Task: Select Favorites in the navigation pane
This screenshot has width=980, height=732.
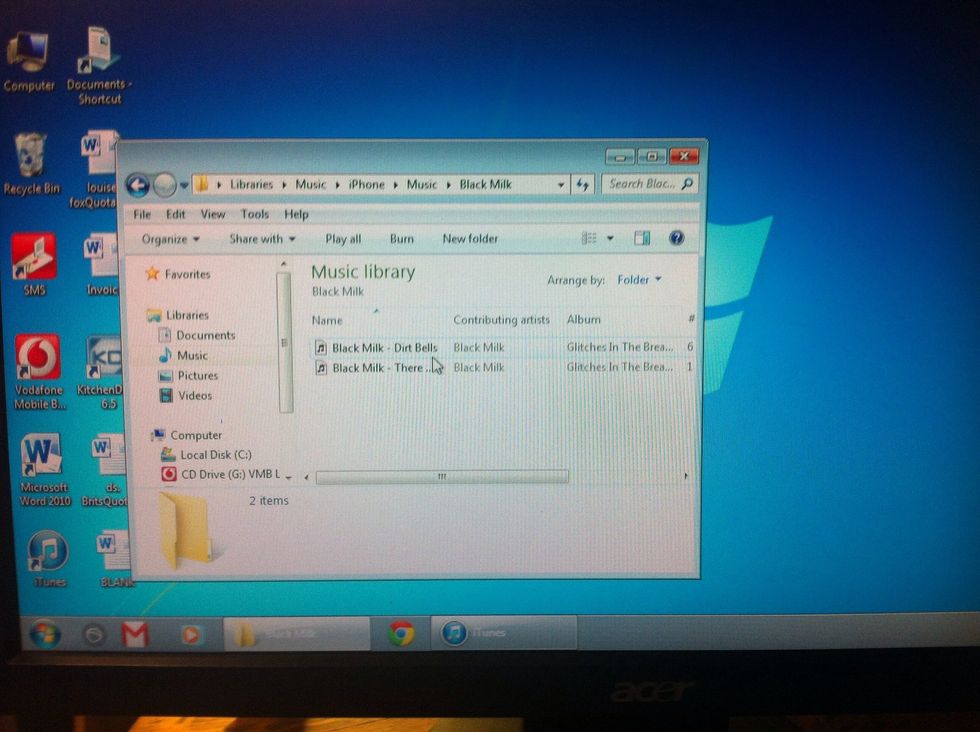Action: point(179,274)
